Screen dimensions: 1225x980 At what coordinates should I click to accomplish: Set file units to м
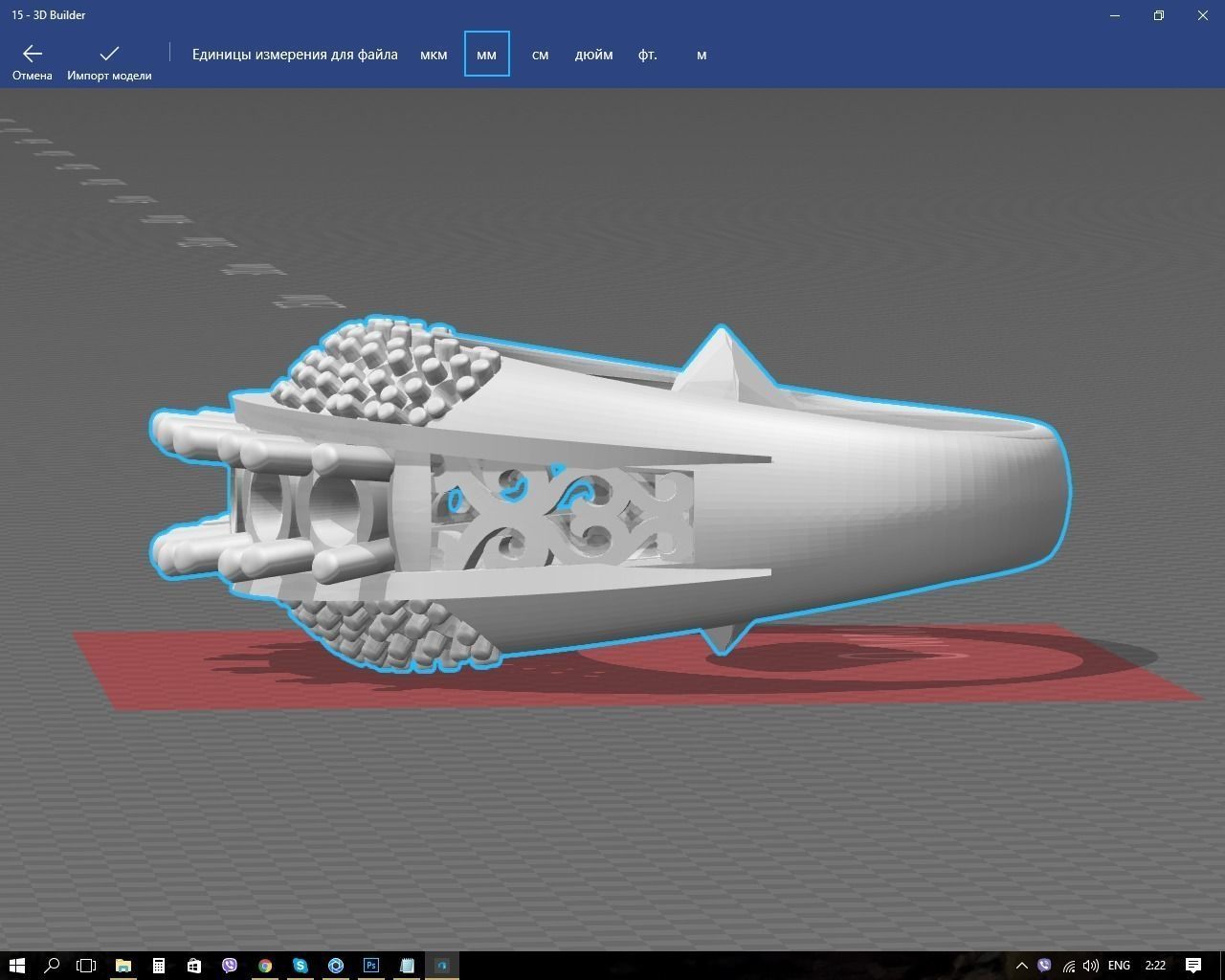[x=702, y=55]
